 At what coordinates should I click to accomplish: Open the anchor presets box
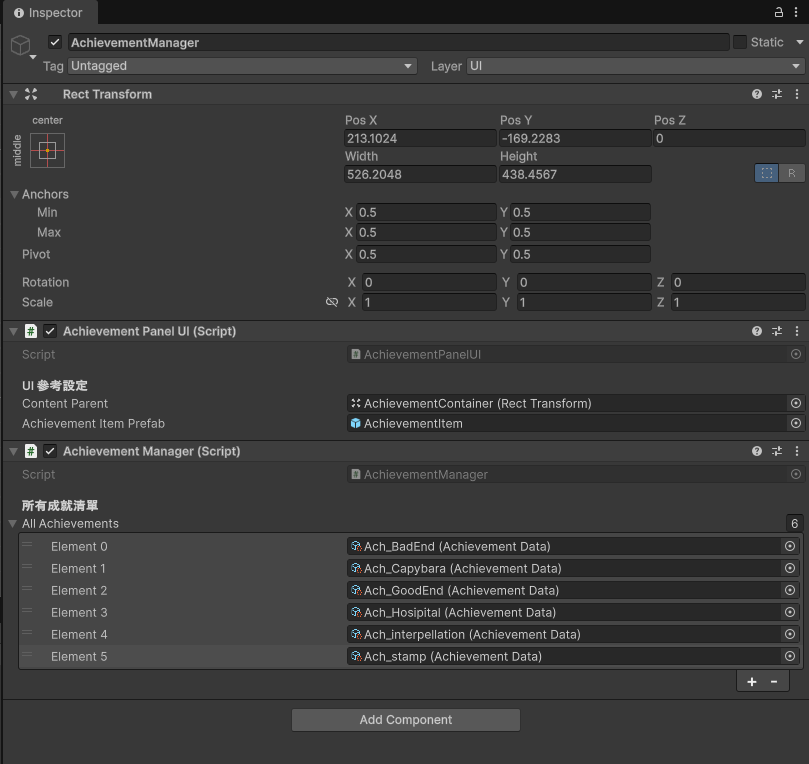[47, 151]
